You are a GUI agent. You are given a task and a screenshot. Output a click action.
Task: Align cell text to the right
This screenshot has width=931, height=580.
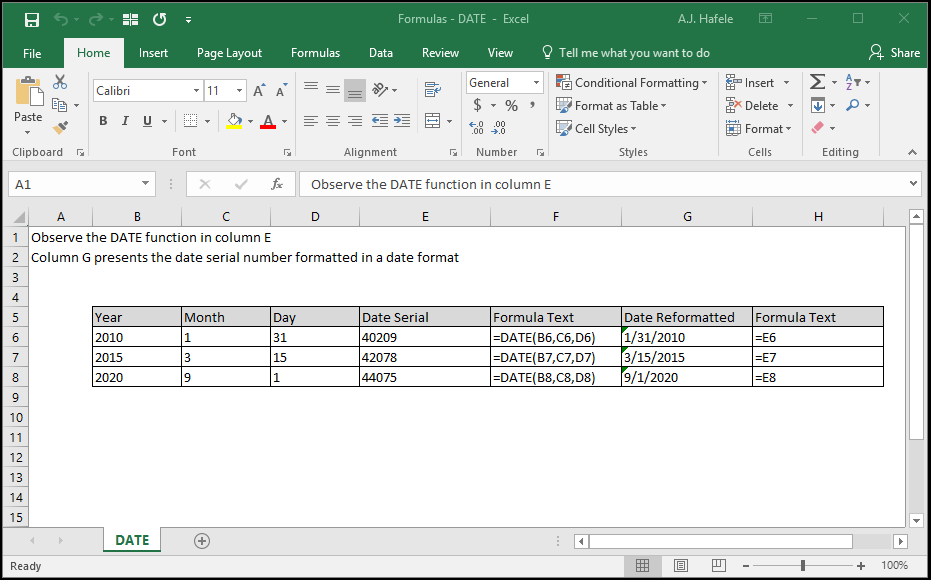355,121
